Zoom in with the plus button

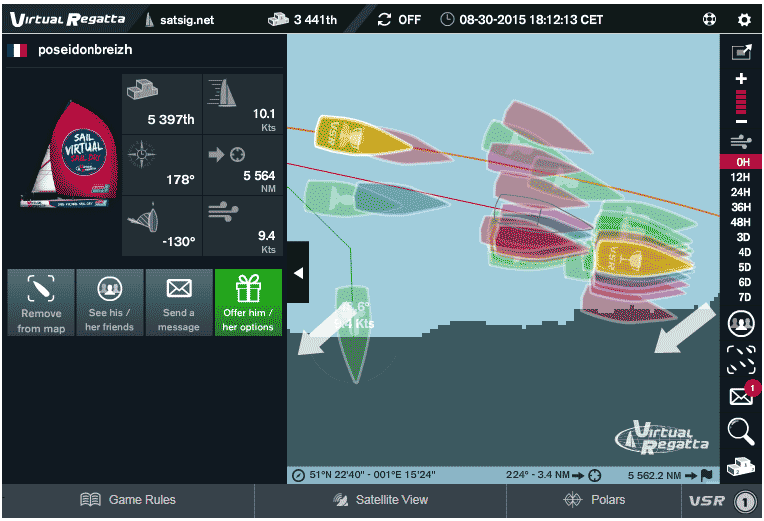(x=741, y=78)
